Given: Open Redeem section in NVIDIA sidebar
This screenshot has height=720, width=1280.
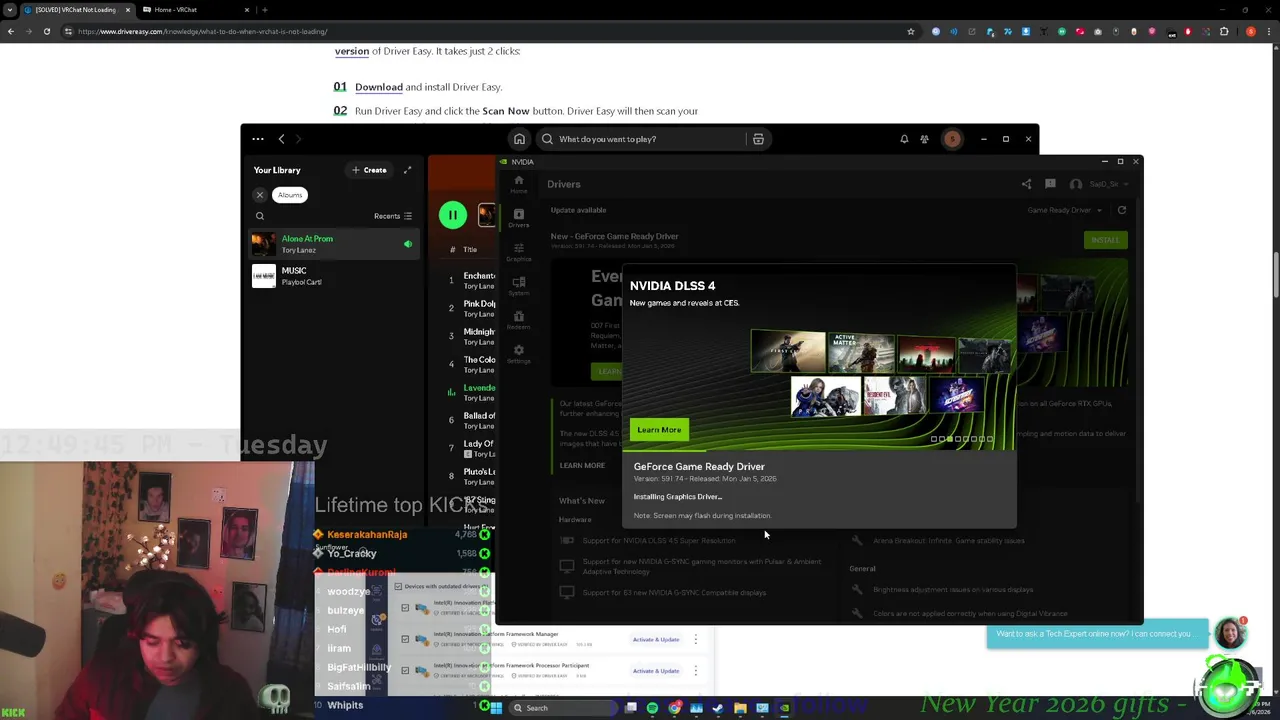Looking at the screenshot, I should coord(518,320).
